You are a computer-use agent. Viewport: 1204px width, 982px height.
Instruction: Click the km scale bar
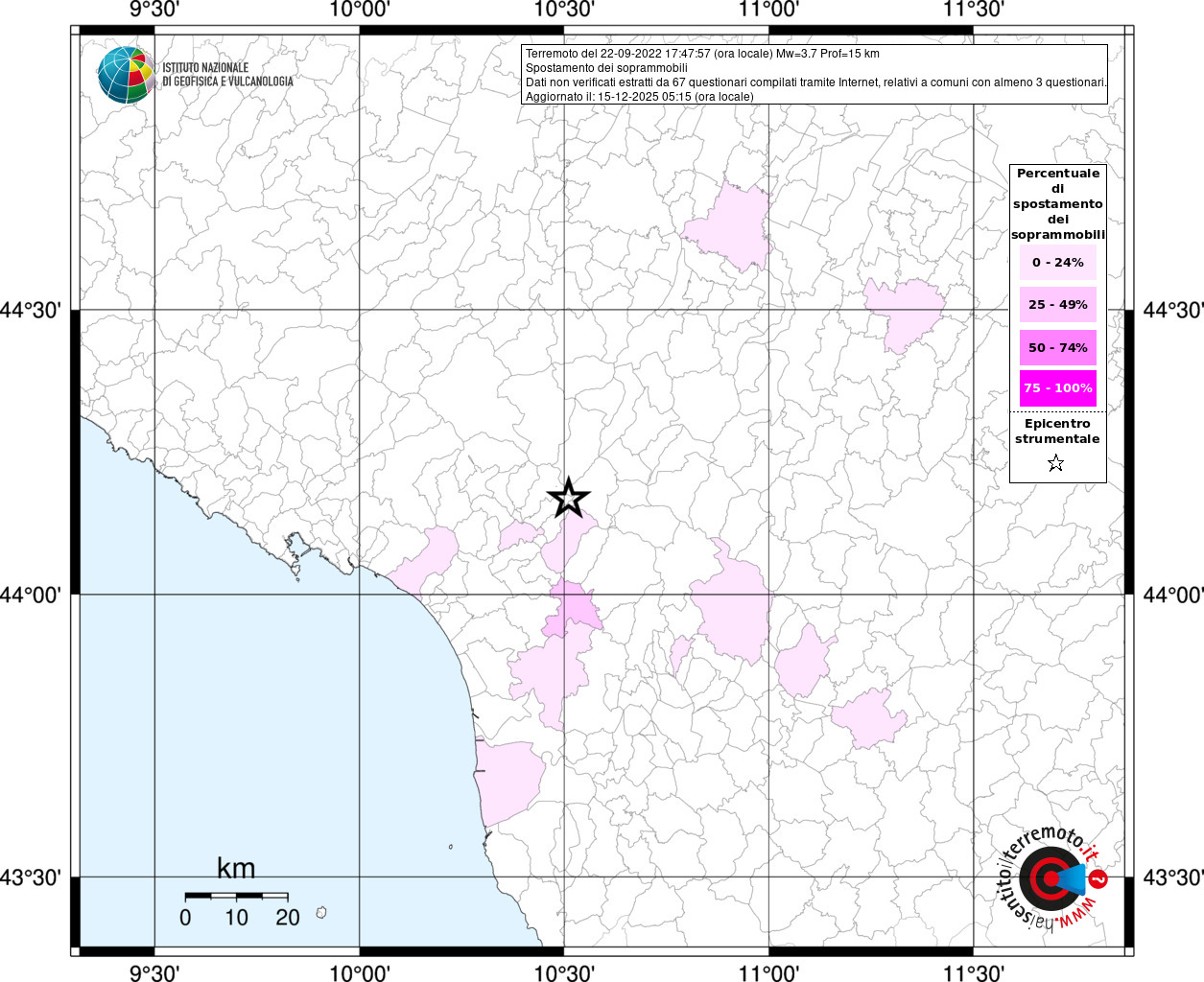pyautogui.click(x=236, y=896)
